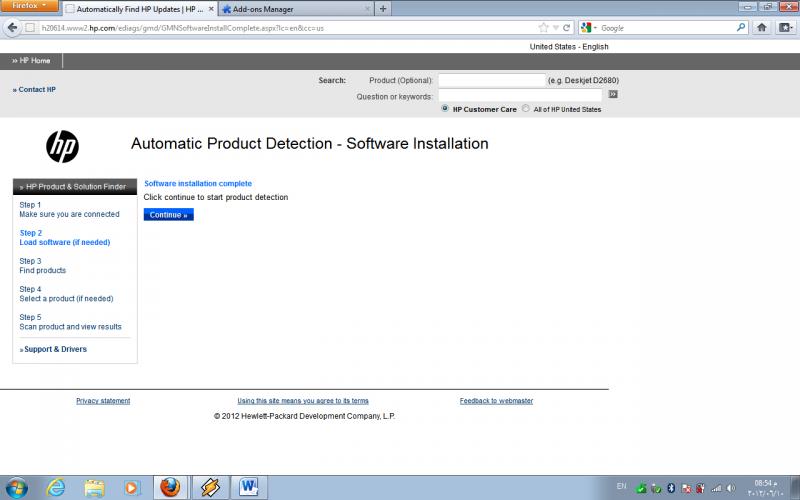The height and width of the screenshot is (500, 800).
Task: Open the orange Firefox menu button
Action: 30,6
